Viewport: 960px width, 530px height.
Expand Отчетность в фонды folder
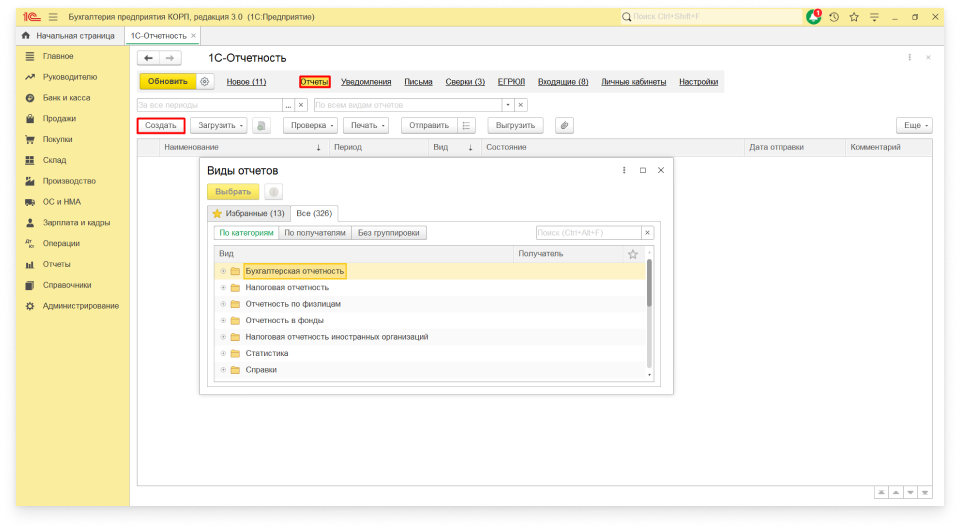[x=223, y=321]
